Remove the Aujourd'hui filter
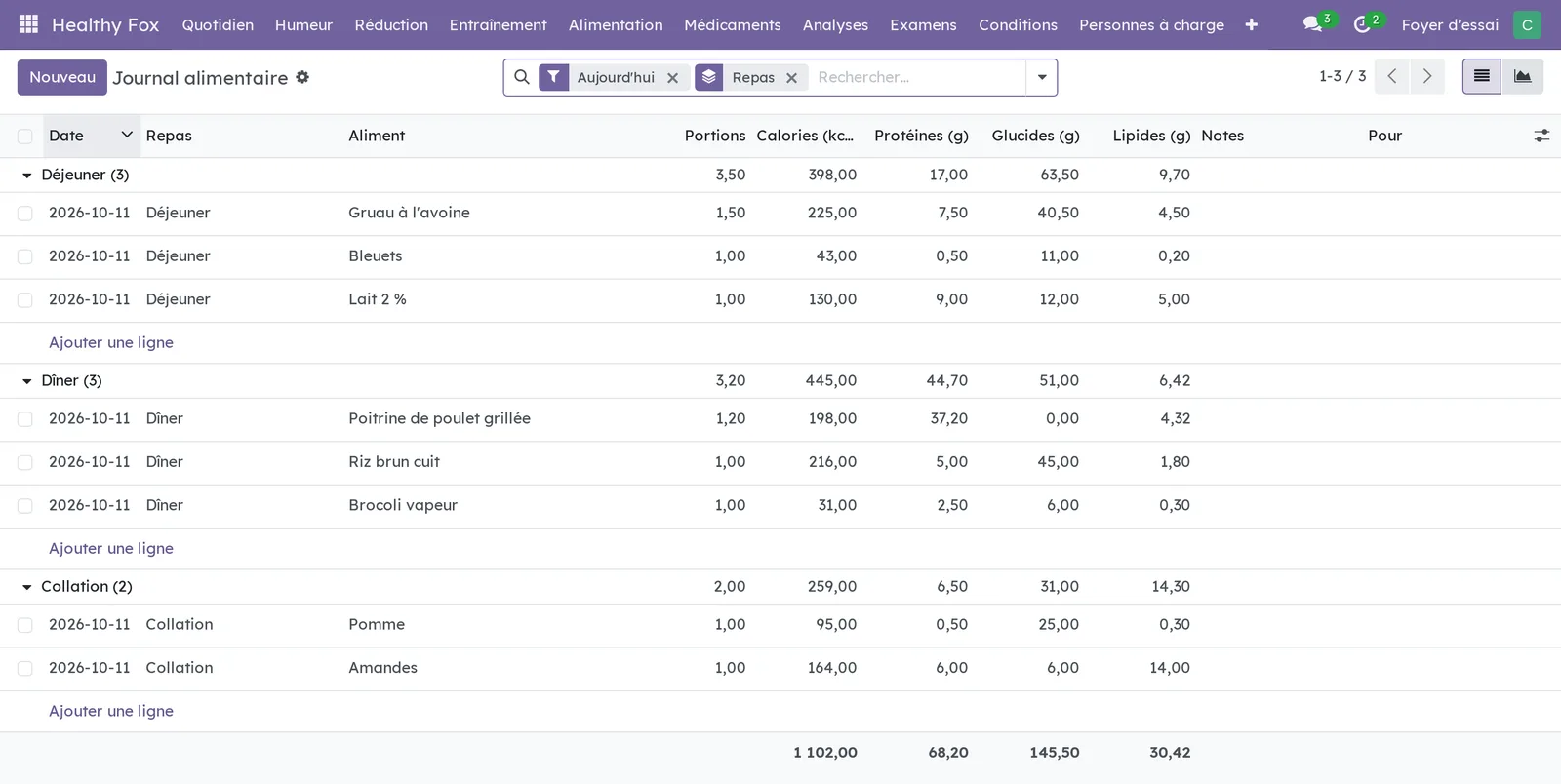The width and height of the screenshot is (1561, 784). tap(672, 78)
